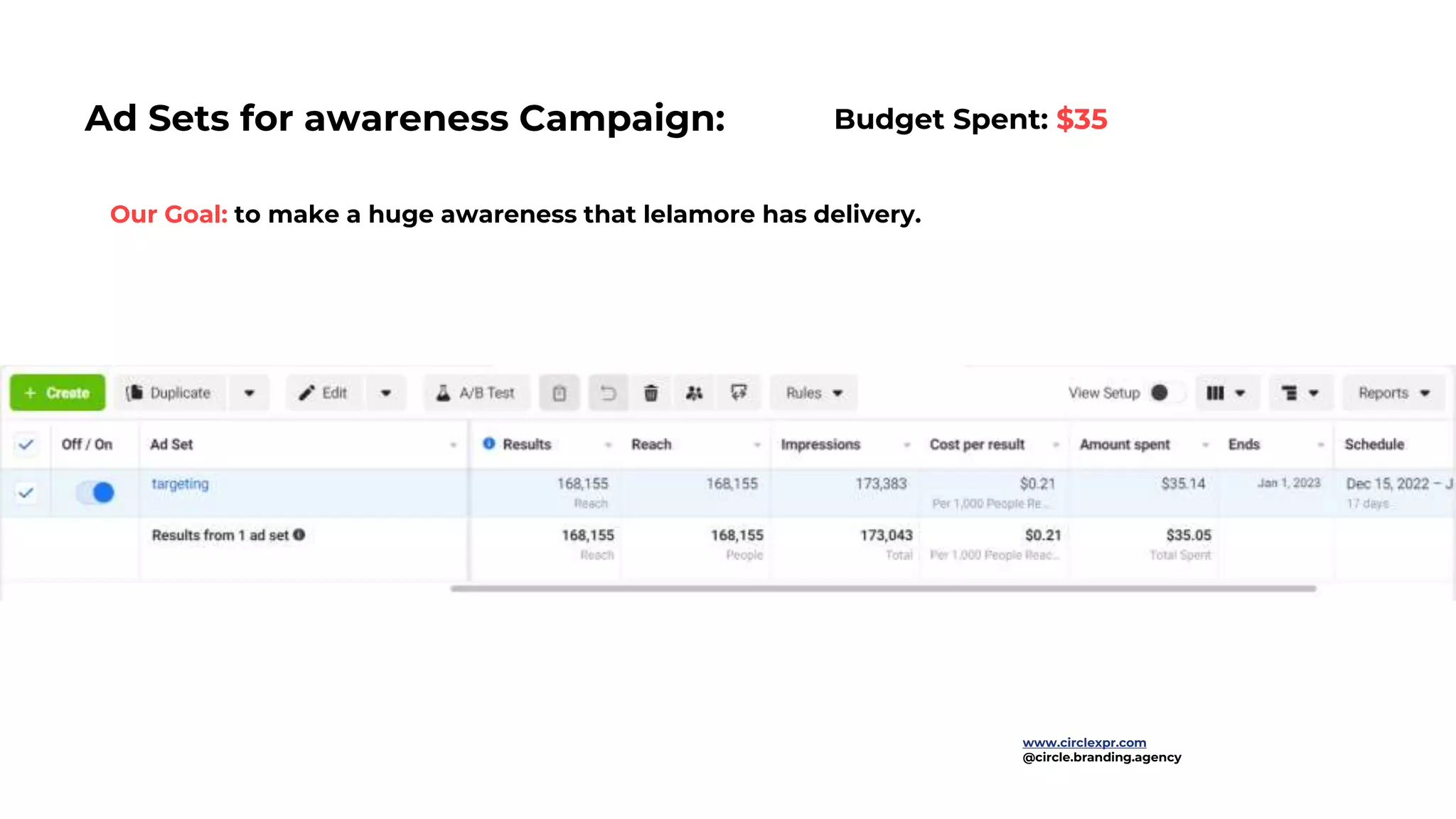Click the clipboard paste icon

pos(560,393)
